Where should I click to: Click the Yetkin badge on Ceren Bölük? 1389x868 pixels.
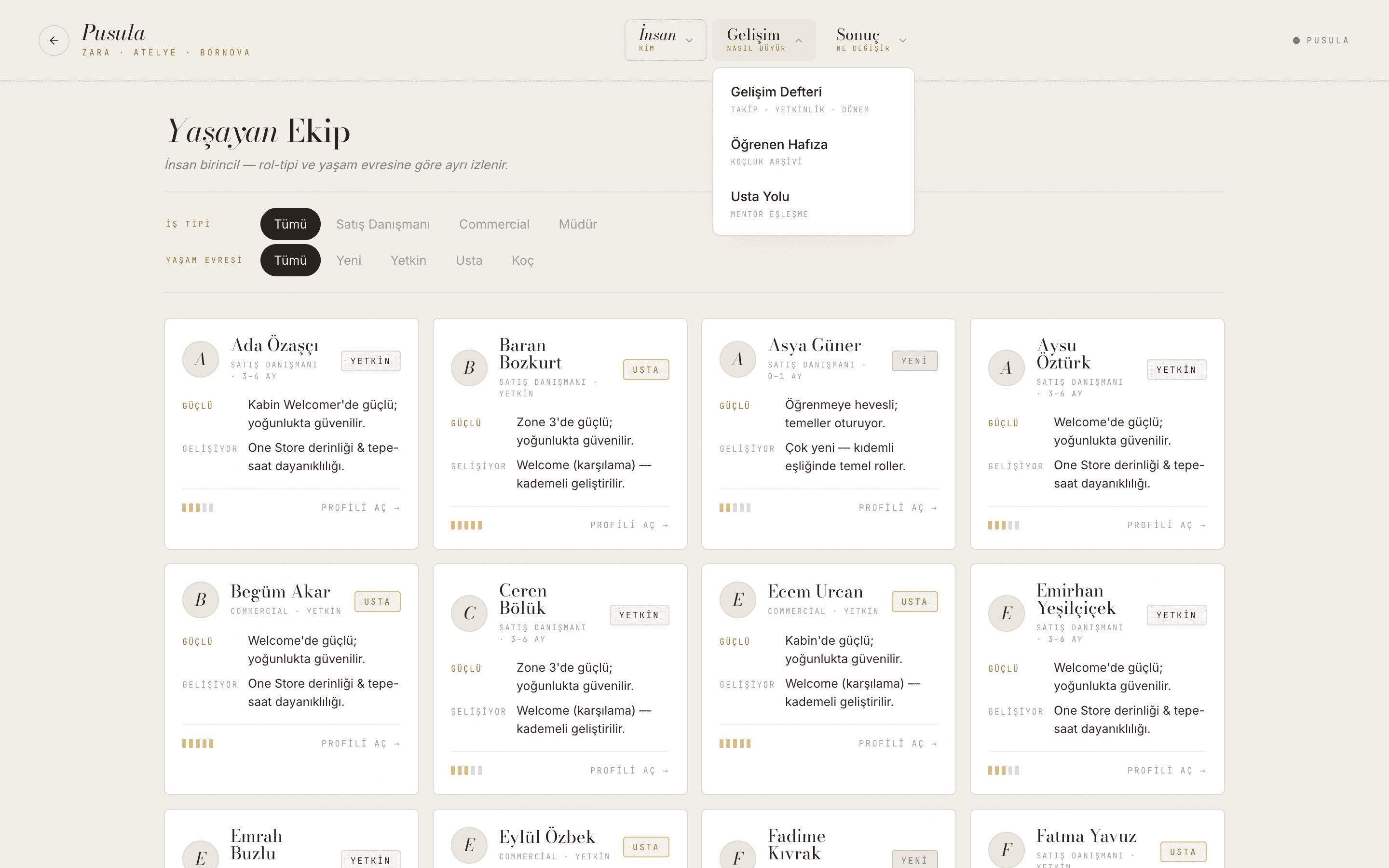[640, 615]
